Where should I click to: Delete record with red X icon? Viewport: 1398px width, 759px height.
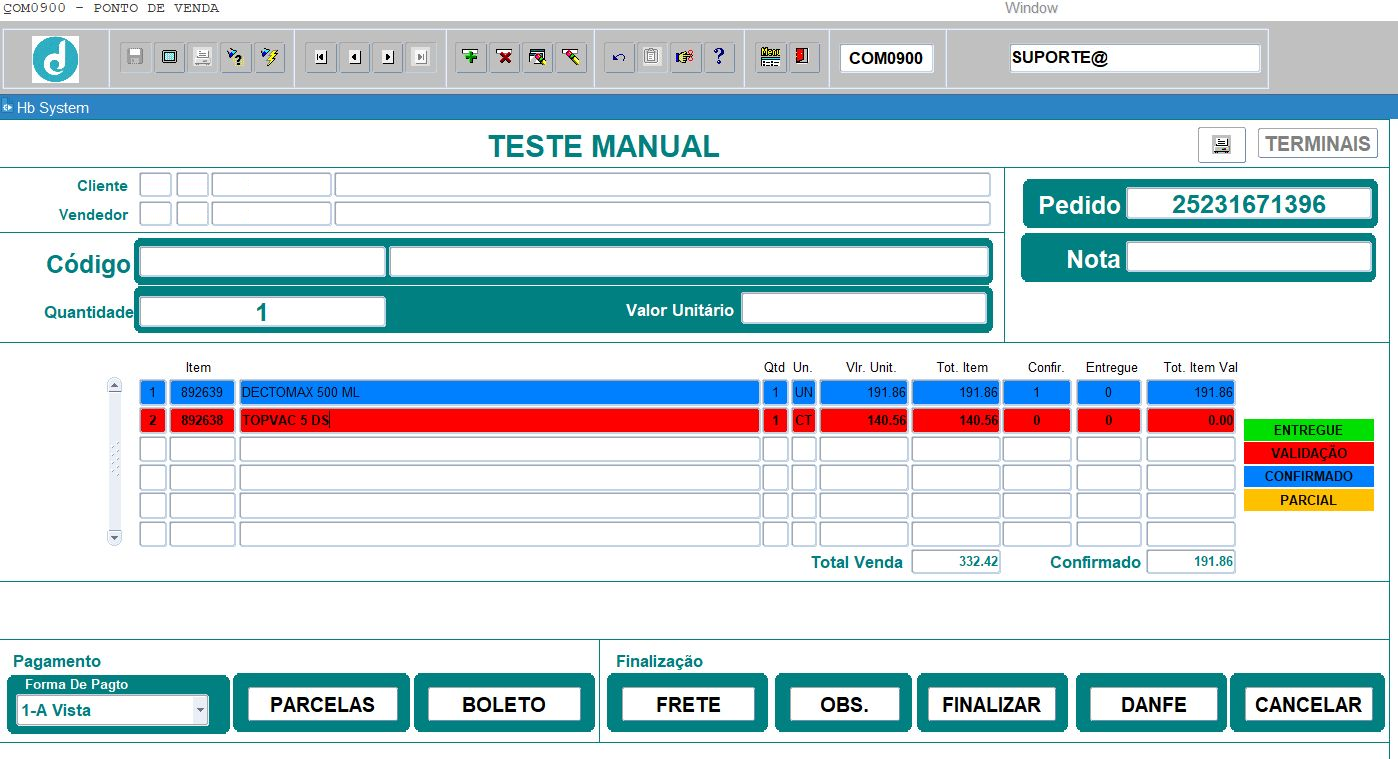504,57
